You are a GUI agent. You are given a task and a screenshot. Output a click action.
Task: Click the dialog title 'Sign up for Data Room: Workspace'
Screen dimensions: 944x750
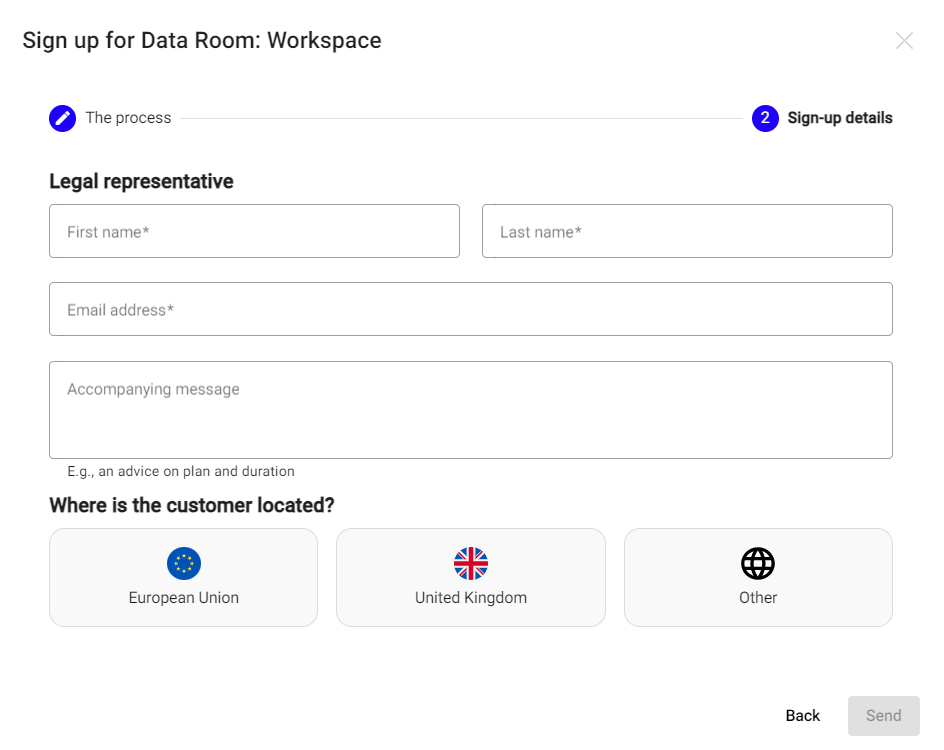pyautogui.click(x=202, y=41)
